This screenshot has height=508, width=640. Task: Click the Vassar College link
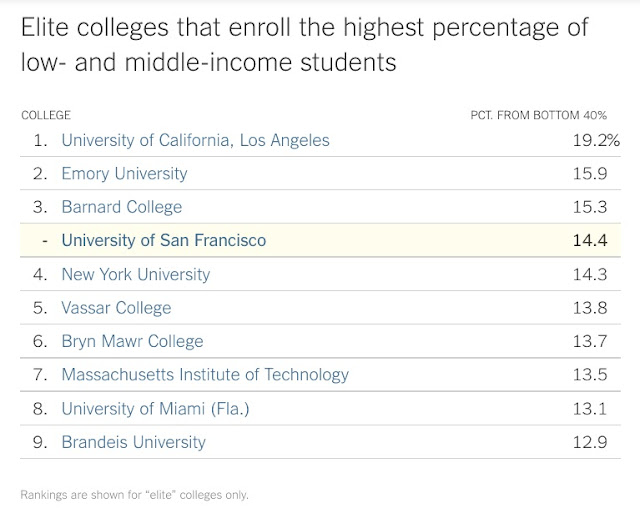coord(116,308)
